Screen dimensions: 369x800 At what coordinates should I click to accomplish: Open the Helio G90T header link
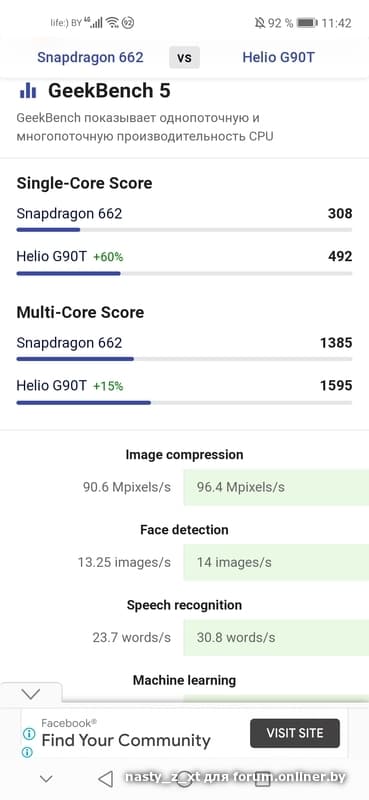278,57
